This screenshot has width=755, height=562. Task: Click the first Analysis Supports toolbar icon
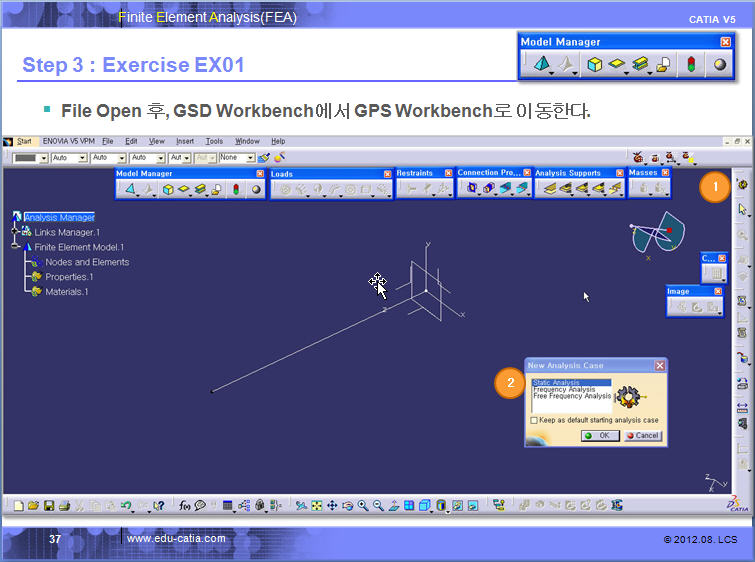tap(546, 187)
